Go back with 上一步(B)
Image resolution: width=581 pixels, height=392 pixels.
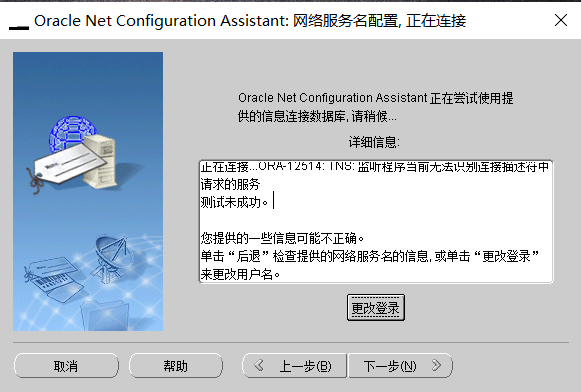(x=294, y=366)
